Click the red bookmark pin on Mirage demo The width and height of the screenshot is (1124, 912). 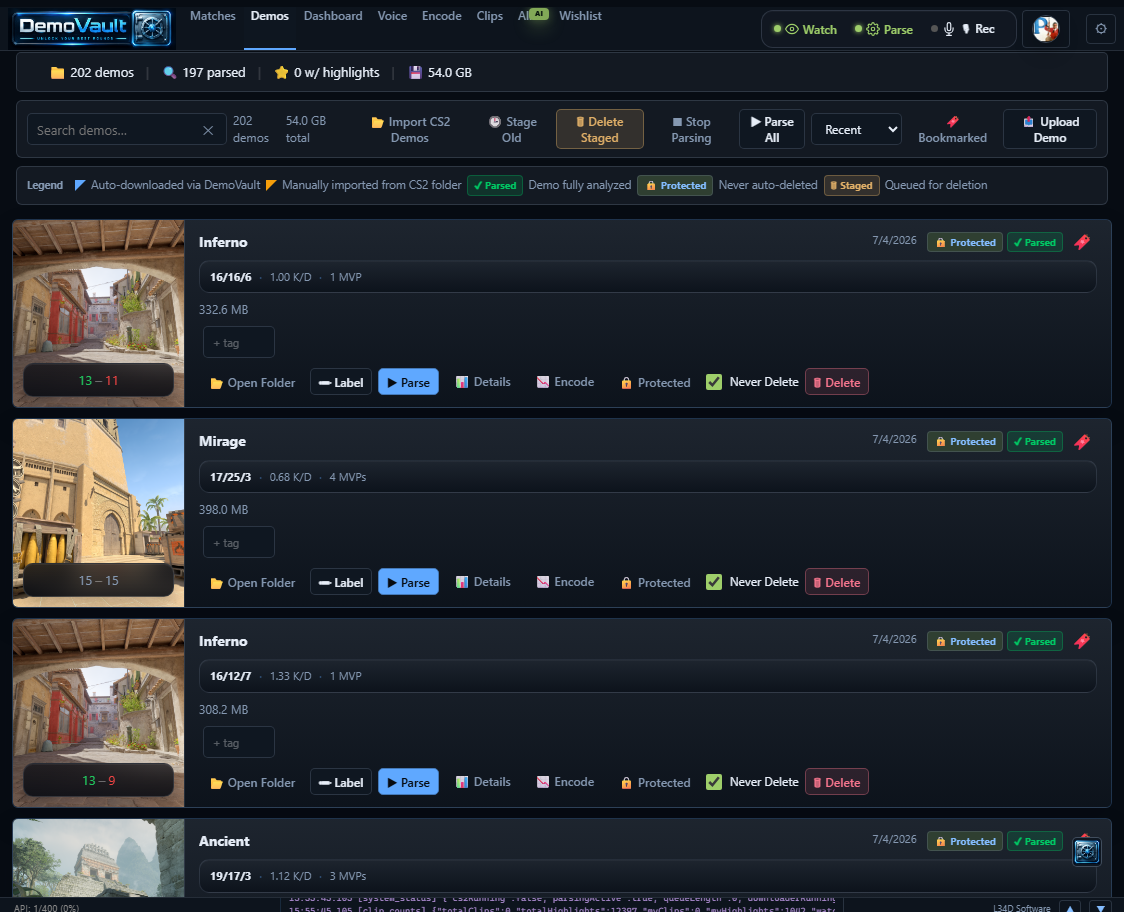[x=1082, y=442]
